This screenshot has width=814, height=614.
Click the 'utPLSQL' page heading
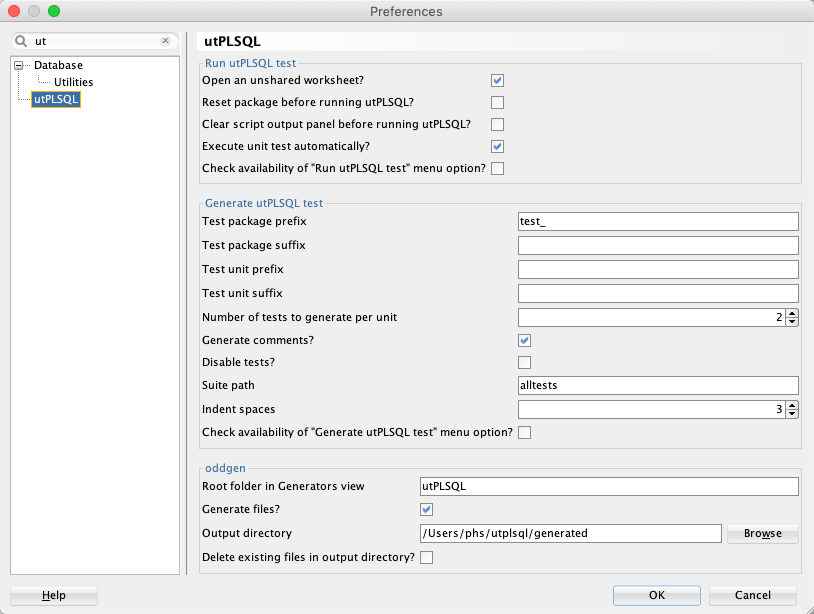point(232,42)
